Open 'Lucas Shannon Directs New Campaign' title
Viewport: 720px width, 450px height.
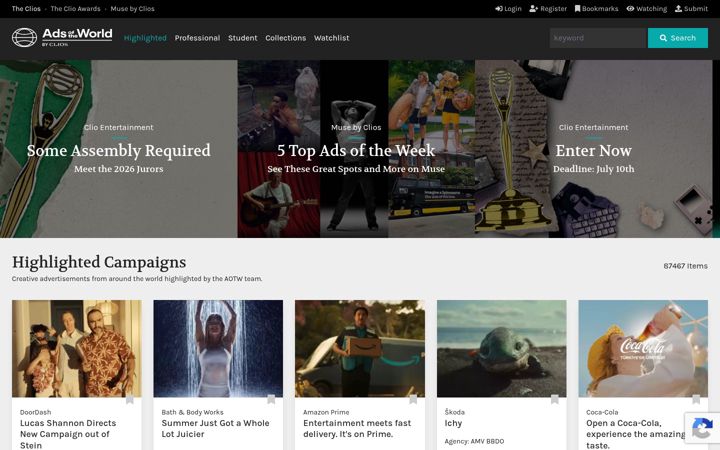click(x=68, y=434)
